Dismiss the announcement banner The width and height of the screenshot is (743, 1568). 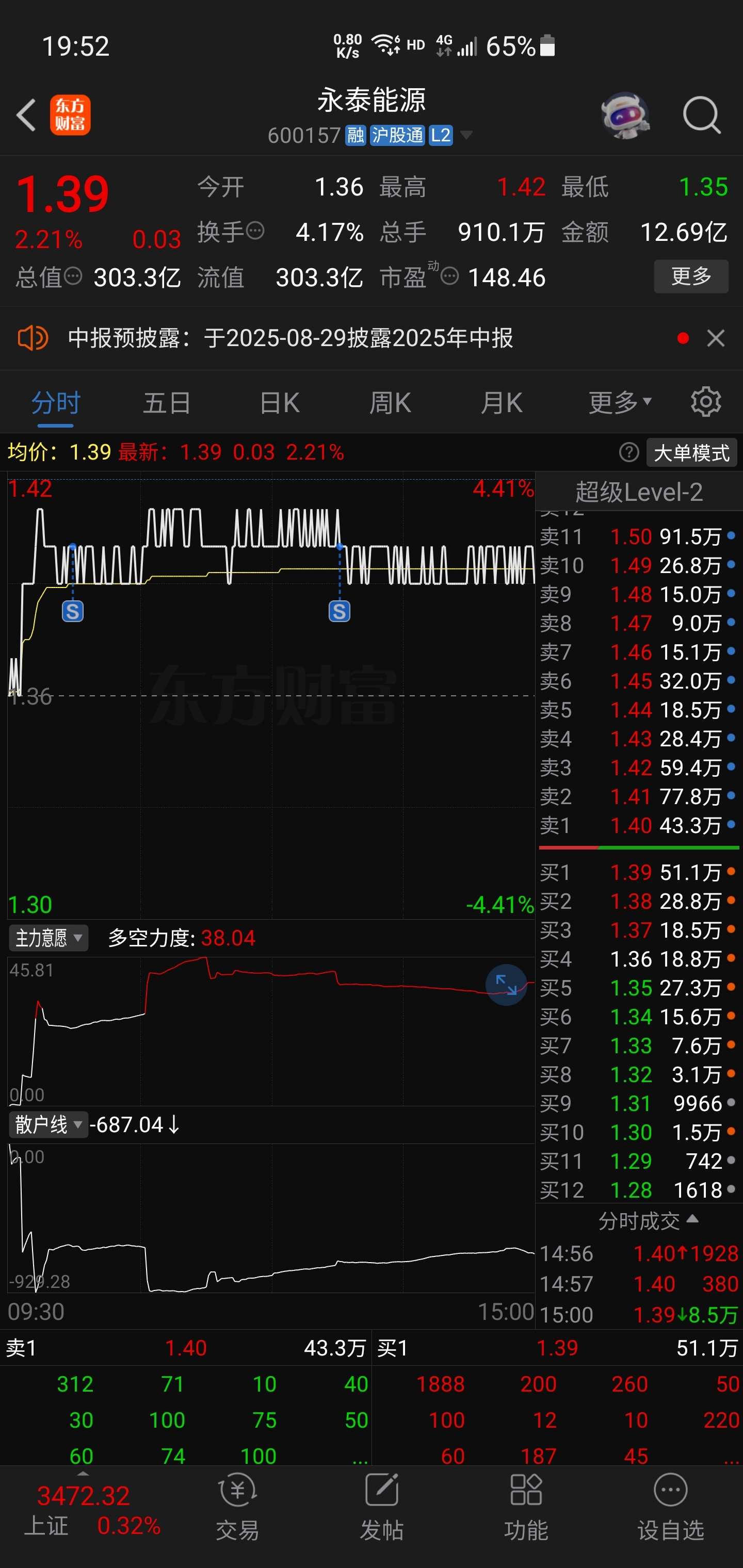716,338
